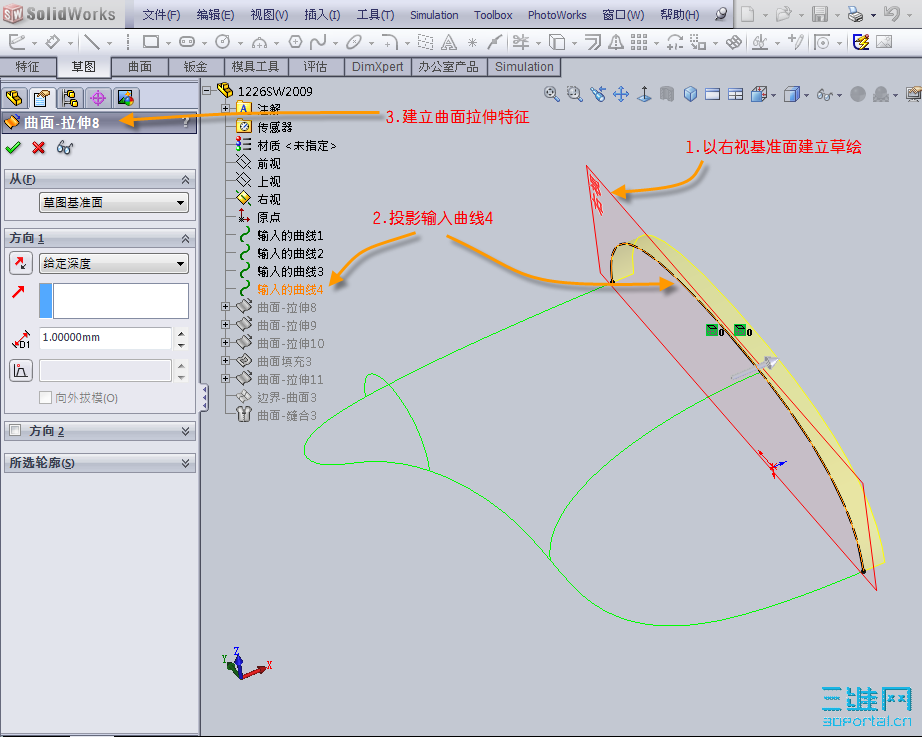The width and height of the screenshot is (922, 737).
Task: Select the Line sketch tool
Action: point(91,42)
